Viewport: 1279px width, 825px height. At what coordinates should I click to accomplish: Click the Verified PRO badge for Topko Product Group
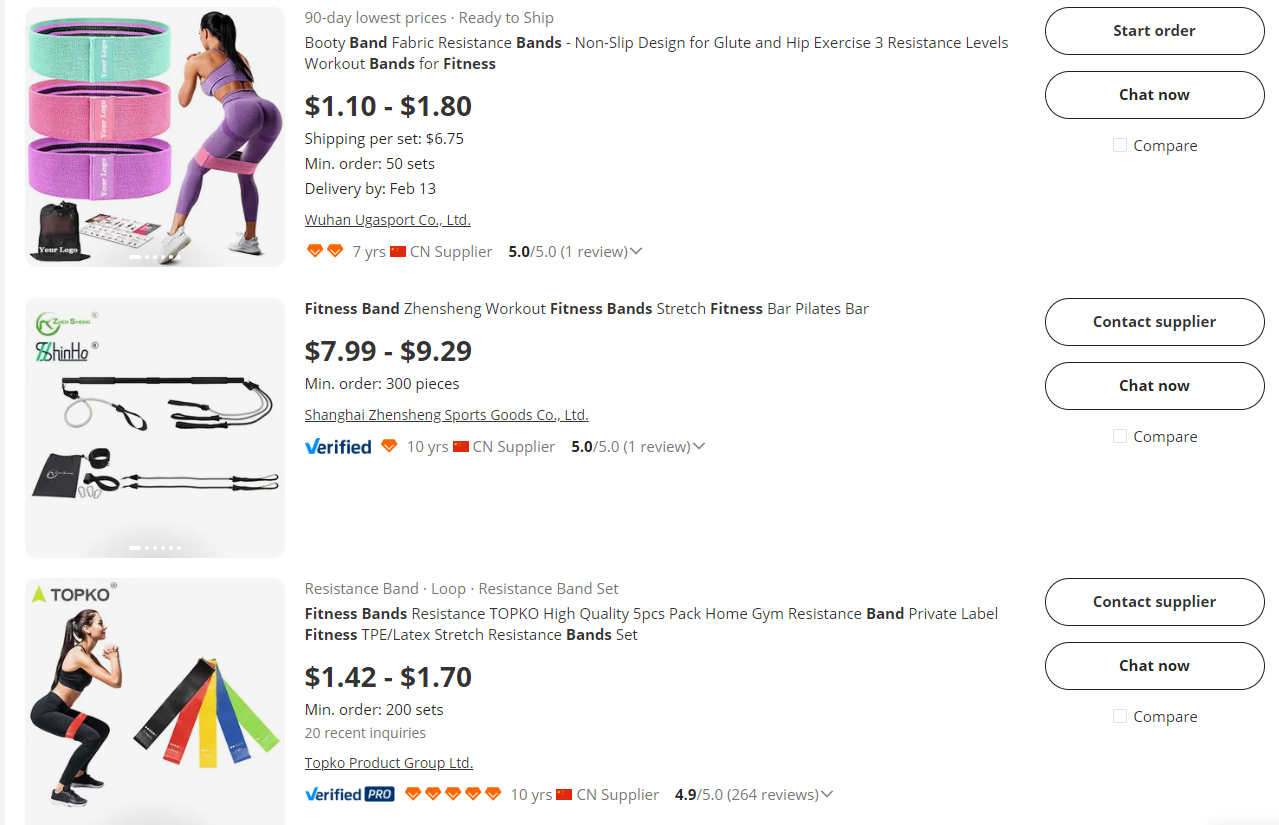pyautogui.click(x=349, y=793)
